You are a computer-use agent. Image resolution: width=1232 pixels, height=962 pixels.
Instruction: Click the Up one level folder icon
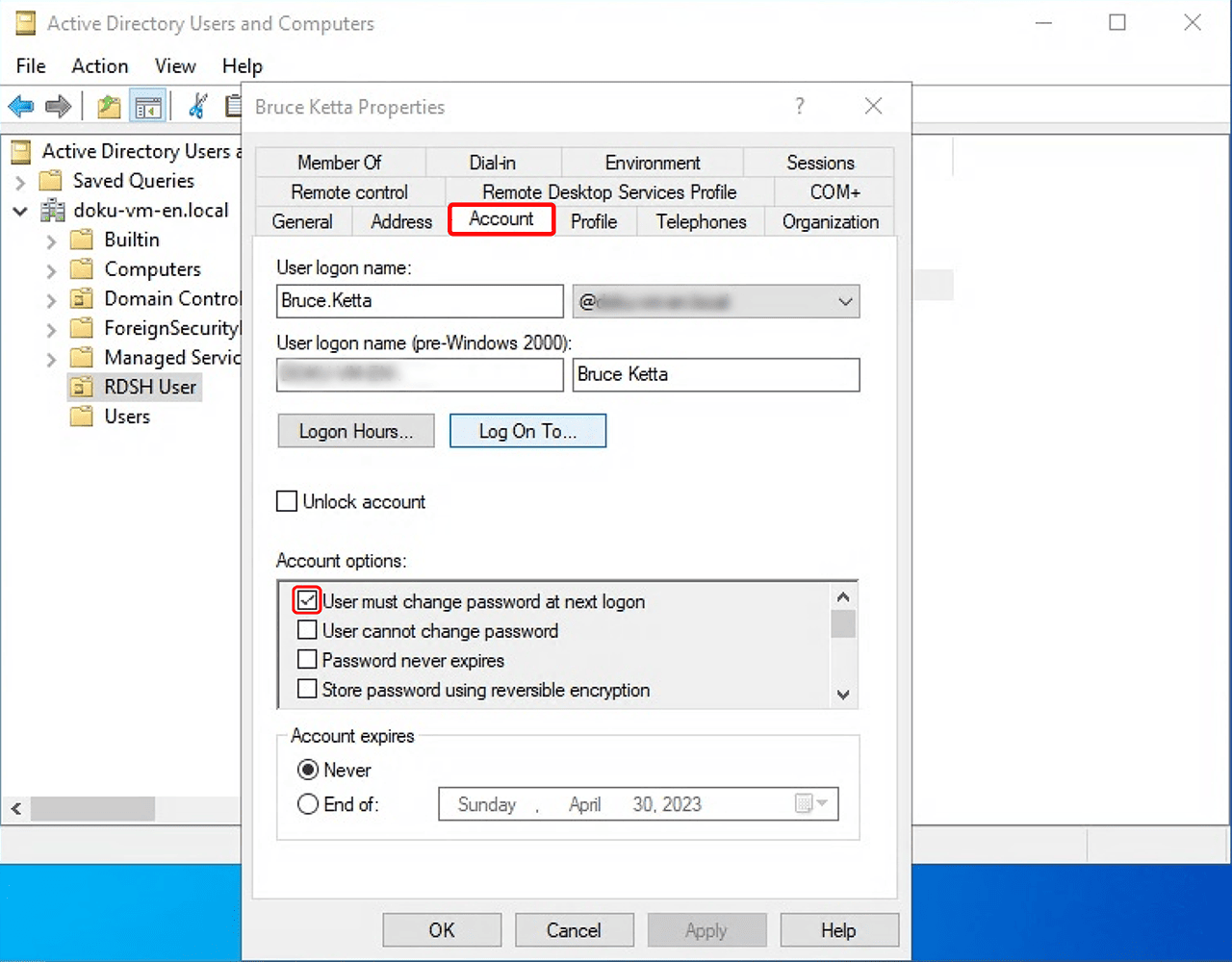pyautogui.click(x=109, y=107)
